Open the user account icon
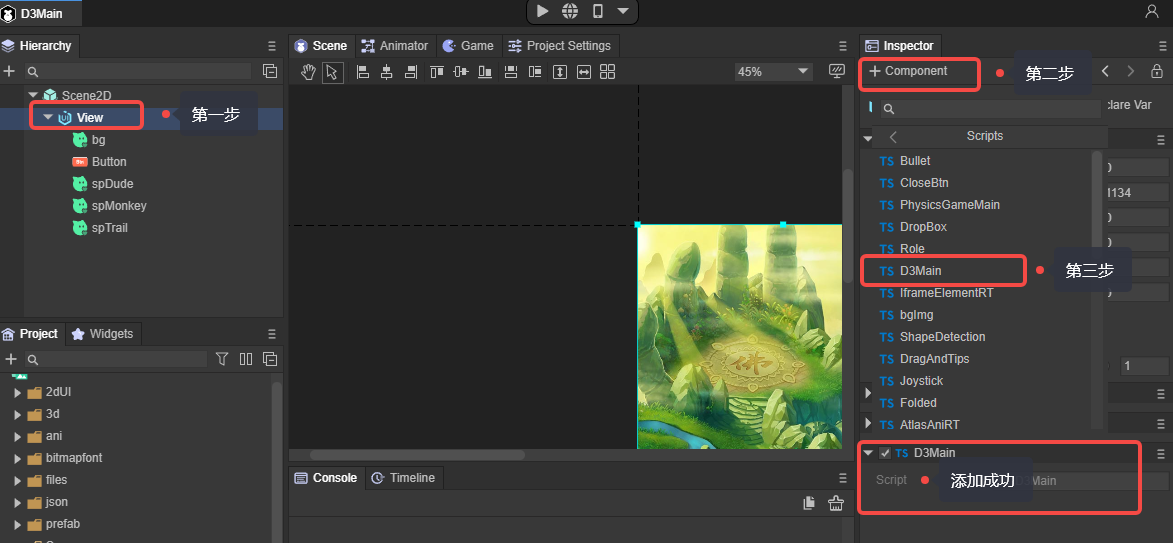The image size is (1173, 543). pyautogui.click(x=1152, y=11)
